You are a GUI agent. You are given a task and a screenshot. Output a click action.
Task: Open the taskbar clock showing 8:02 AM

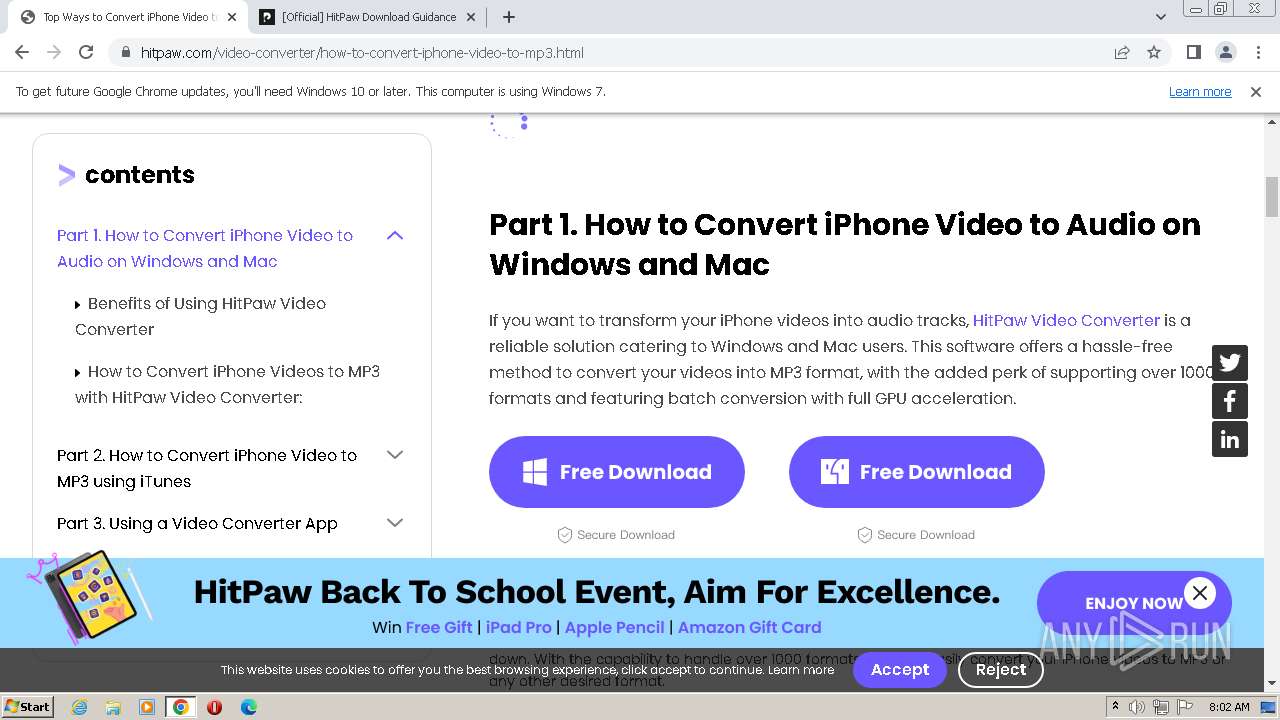coord(1229,707)
